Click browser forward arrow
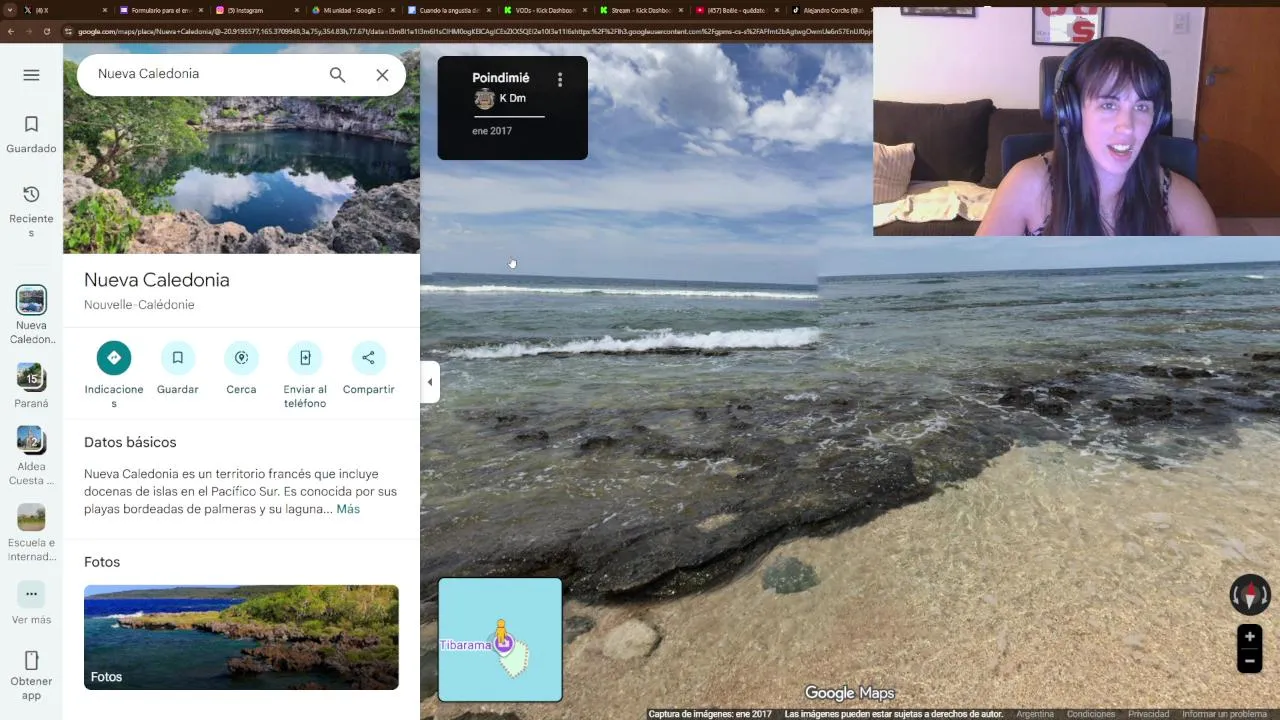Viewport: 1280px width, 720px height. click(x=28, y=32)
